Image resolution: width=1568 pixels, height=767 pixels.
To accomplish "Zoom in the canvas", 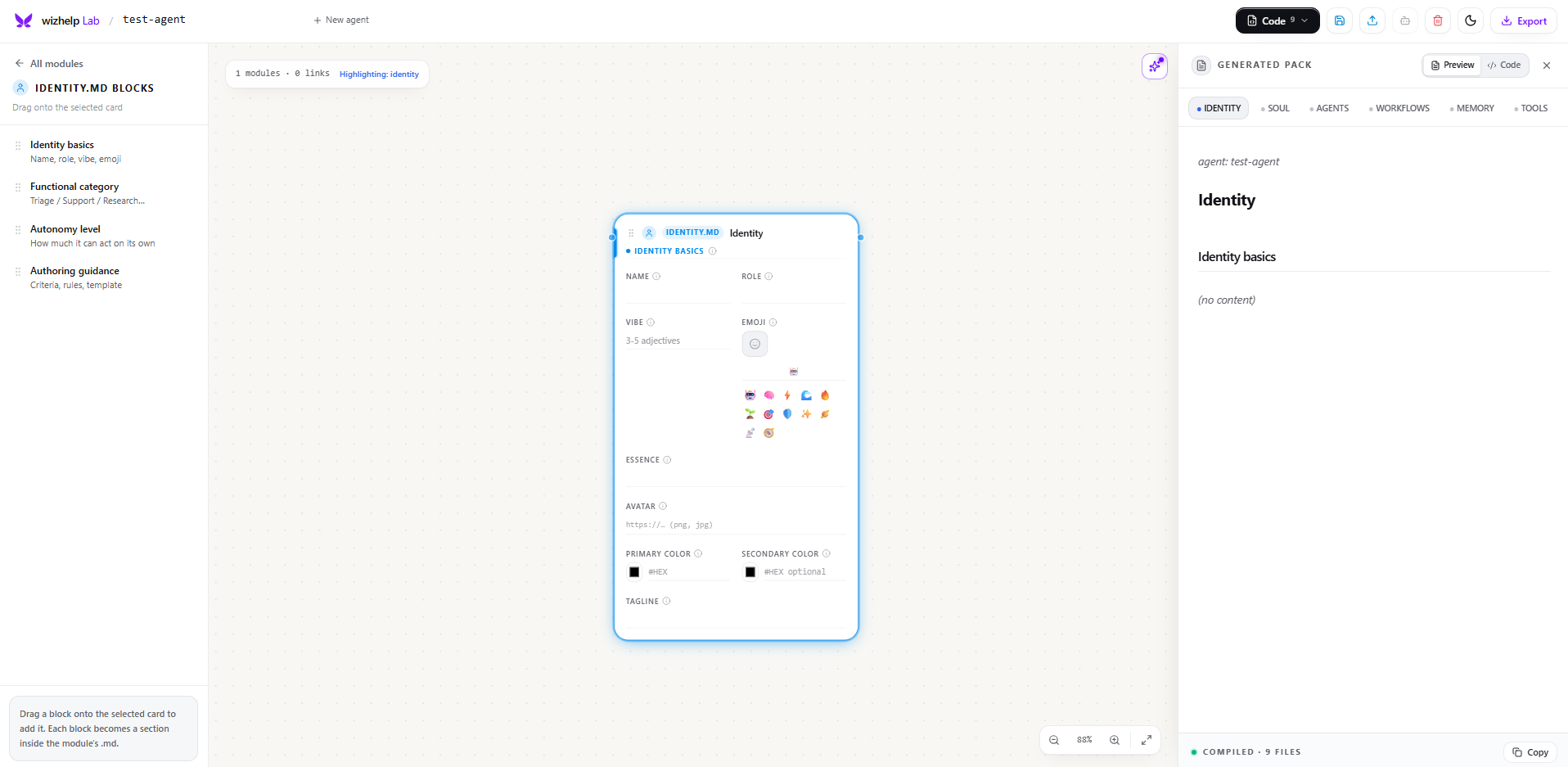I will click(1115, 740).
